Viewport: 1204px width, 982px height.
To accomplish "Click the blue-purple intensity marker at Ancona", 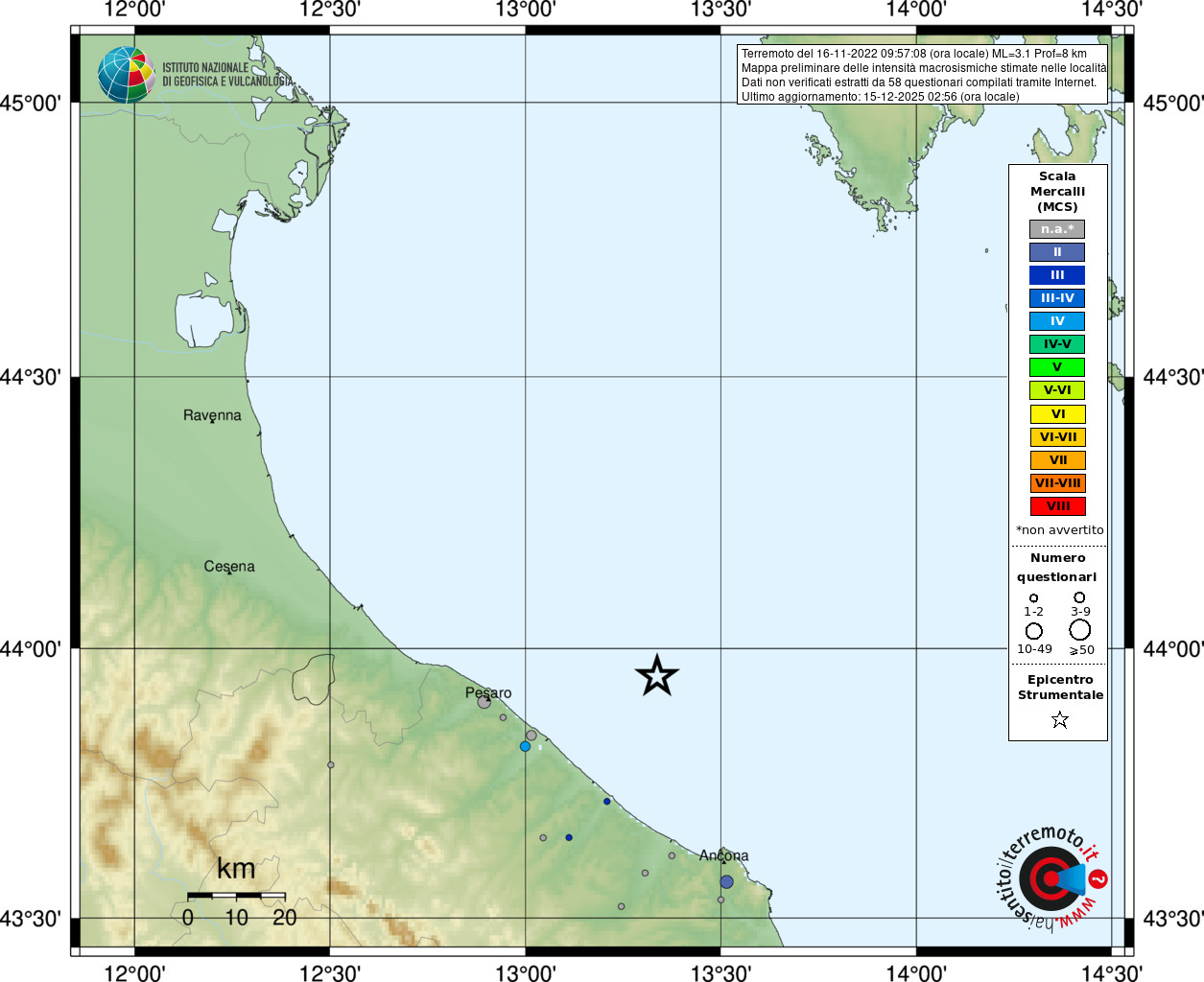I will pos(726,881).
